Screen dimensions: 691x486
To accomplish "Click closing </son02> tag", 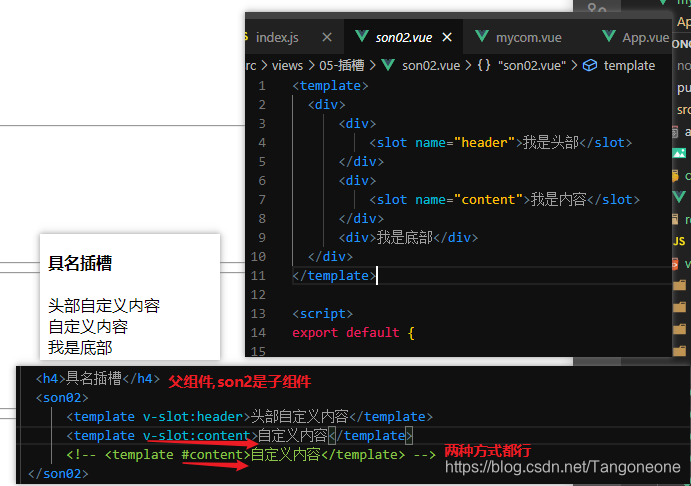I will 58,474.
